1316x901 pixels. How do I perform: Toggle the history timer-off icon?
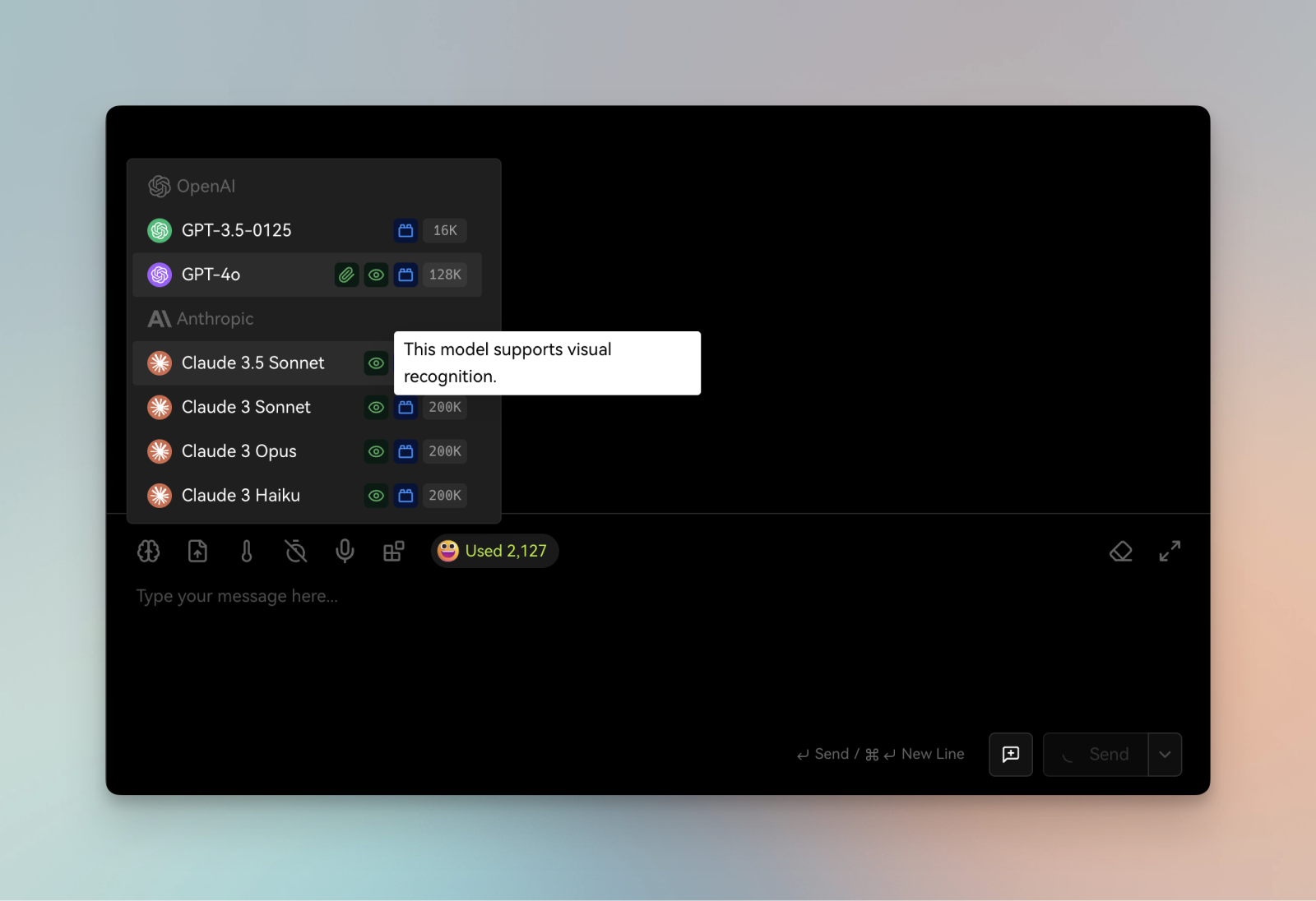(296, 551)
